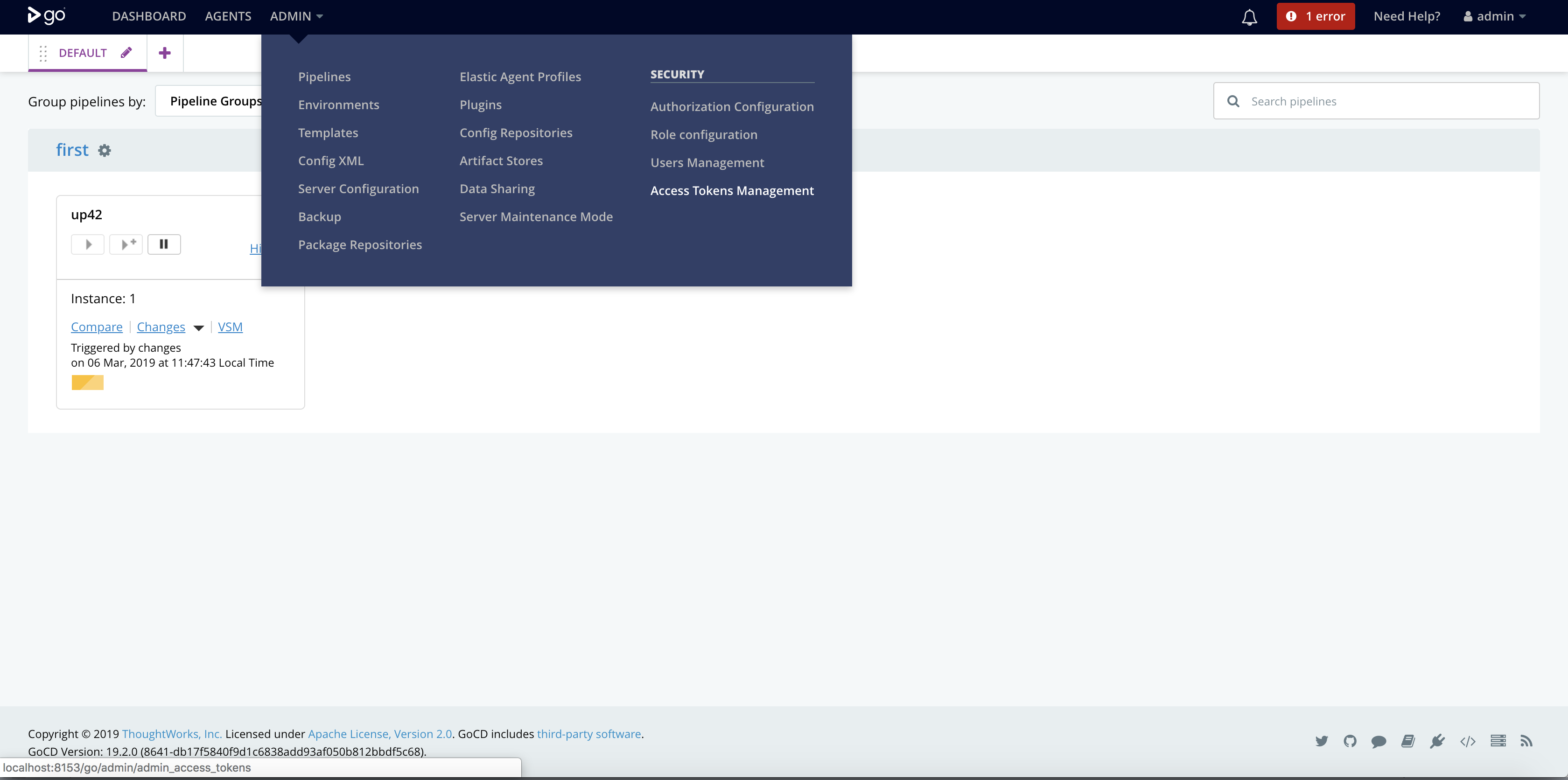Focus the Search pipelines field

[x=1376, y=101]
